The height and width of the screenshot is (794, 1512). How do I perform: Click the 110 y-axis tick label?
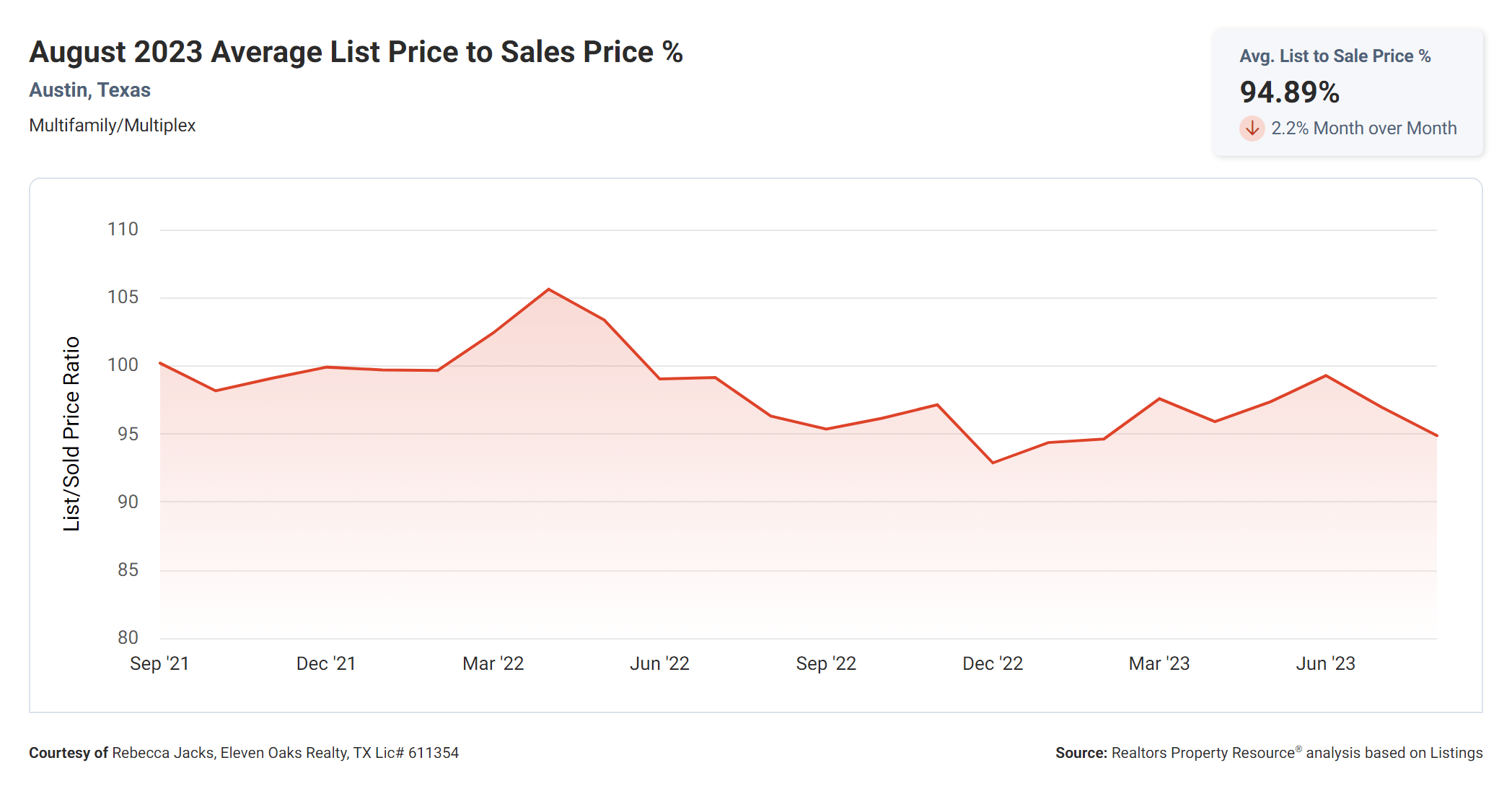123,230
